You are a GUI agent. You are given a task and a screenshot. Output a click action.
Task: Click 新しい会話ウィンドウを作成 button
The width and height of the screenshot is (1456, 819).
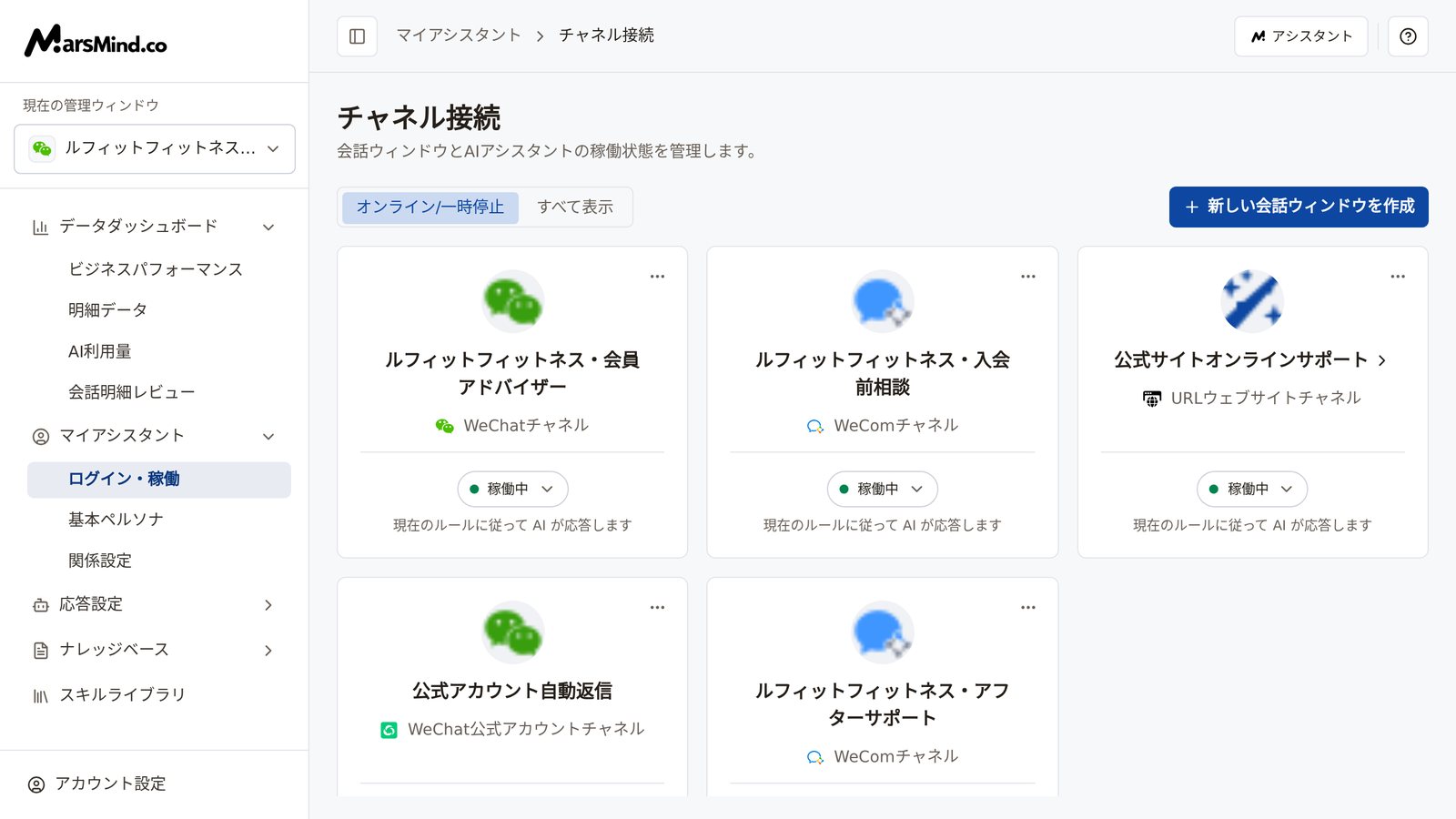point(1299,207)
